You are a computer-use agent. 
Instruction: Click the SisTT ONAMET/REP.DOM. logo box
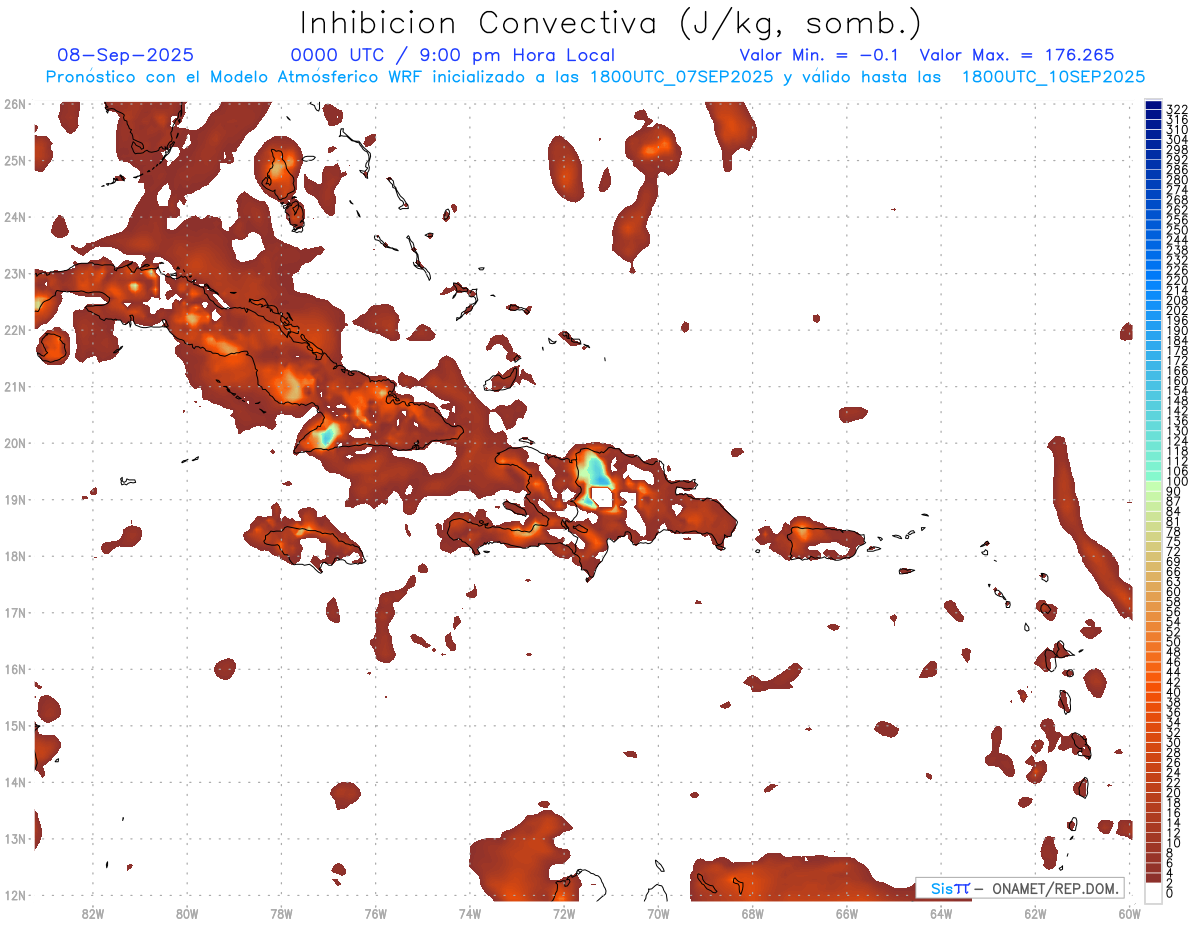(x=1020, y=888)
